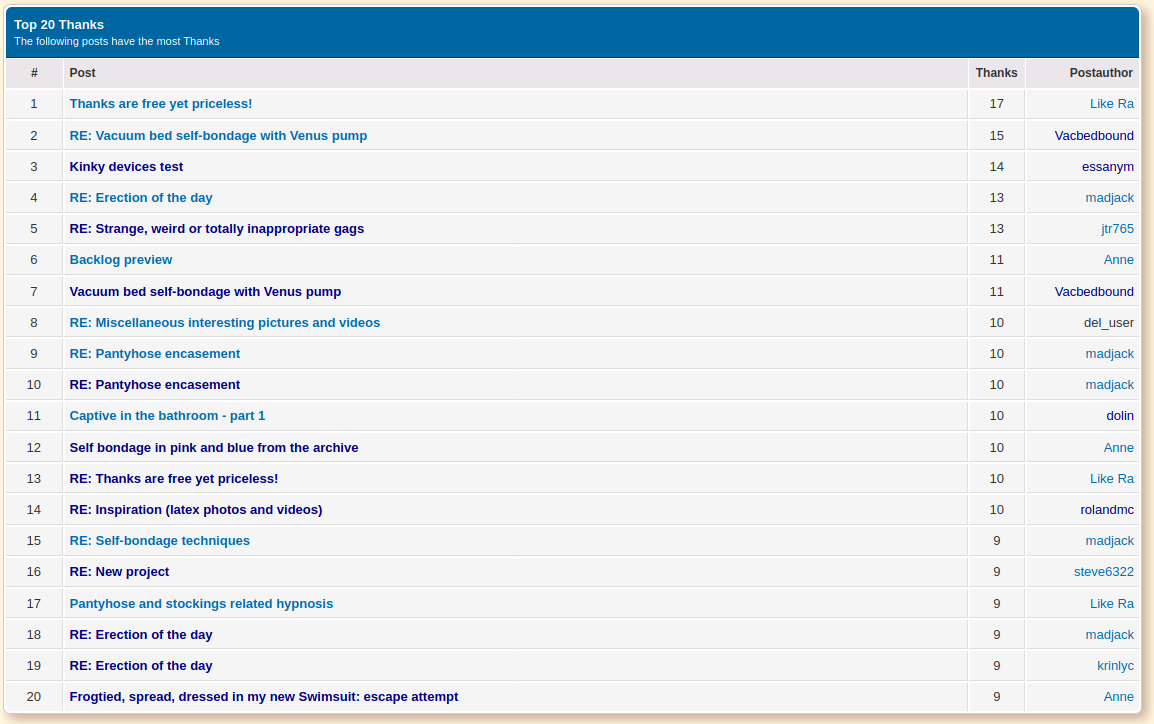Screen dimensions: 1154x724
Task: Click author name dolin
Action: (x=1119, y=416)
